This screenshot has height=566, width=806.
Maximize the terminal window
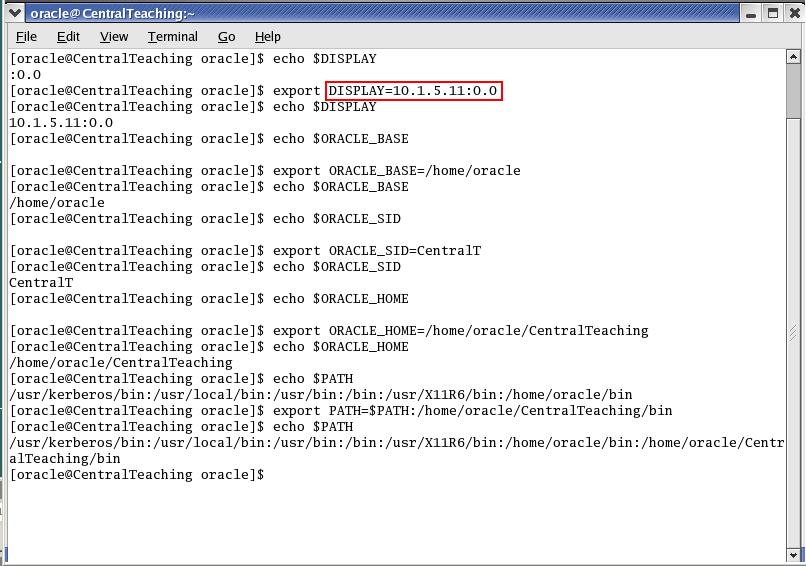(773, 13)
